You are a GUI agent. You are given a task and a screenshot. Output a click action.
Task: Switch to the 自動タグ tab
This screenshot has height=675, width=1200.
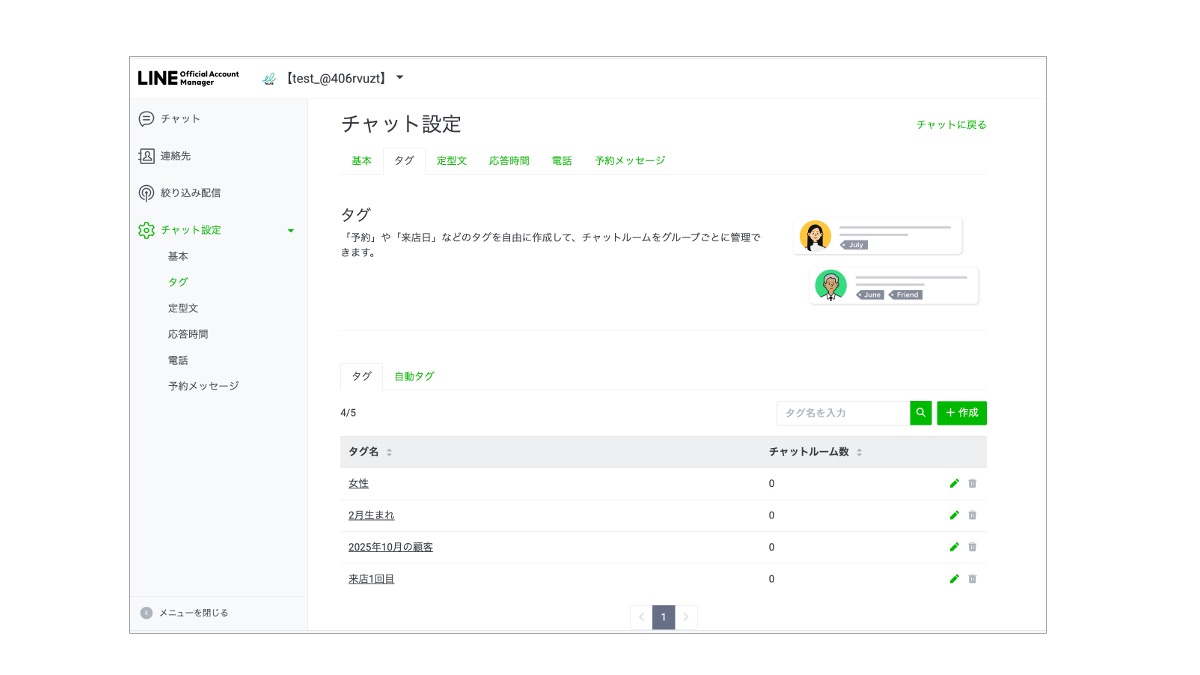tap(414, 376)
